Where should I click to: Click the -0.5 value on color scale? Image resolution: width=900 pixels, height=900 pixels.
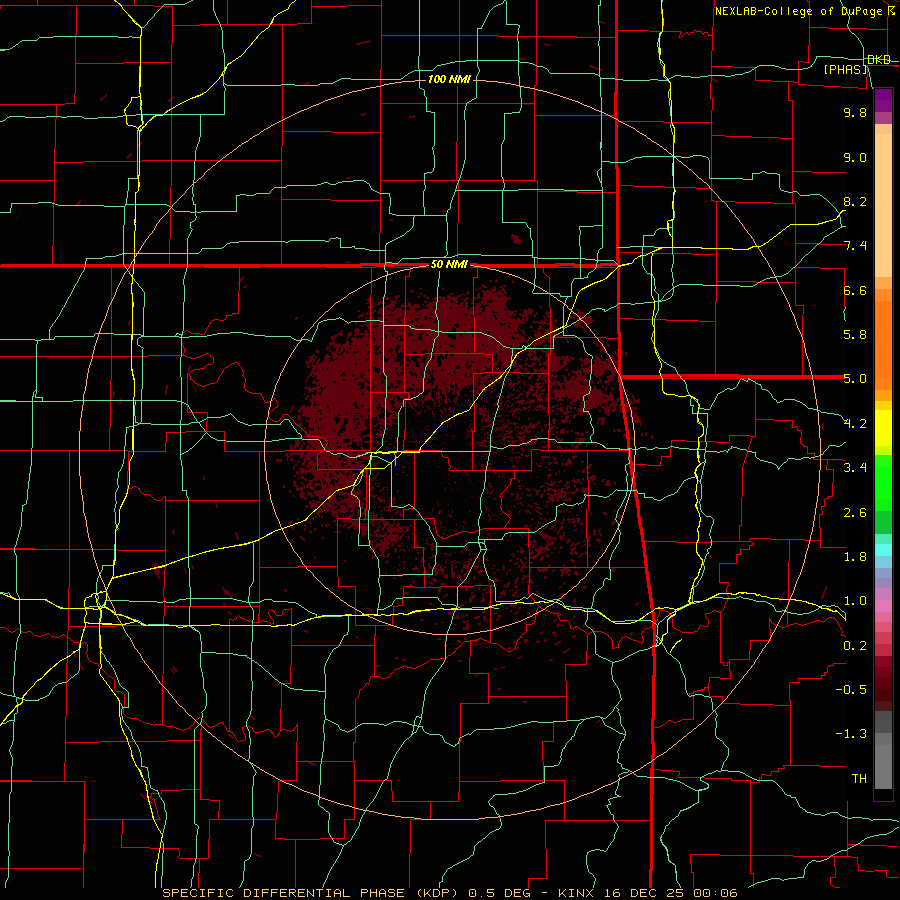point(851,690)
